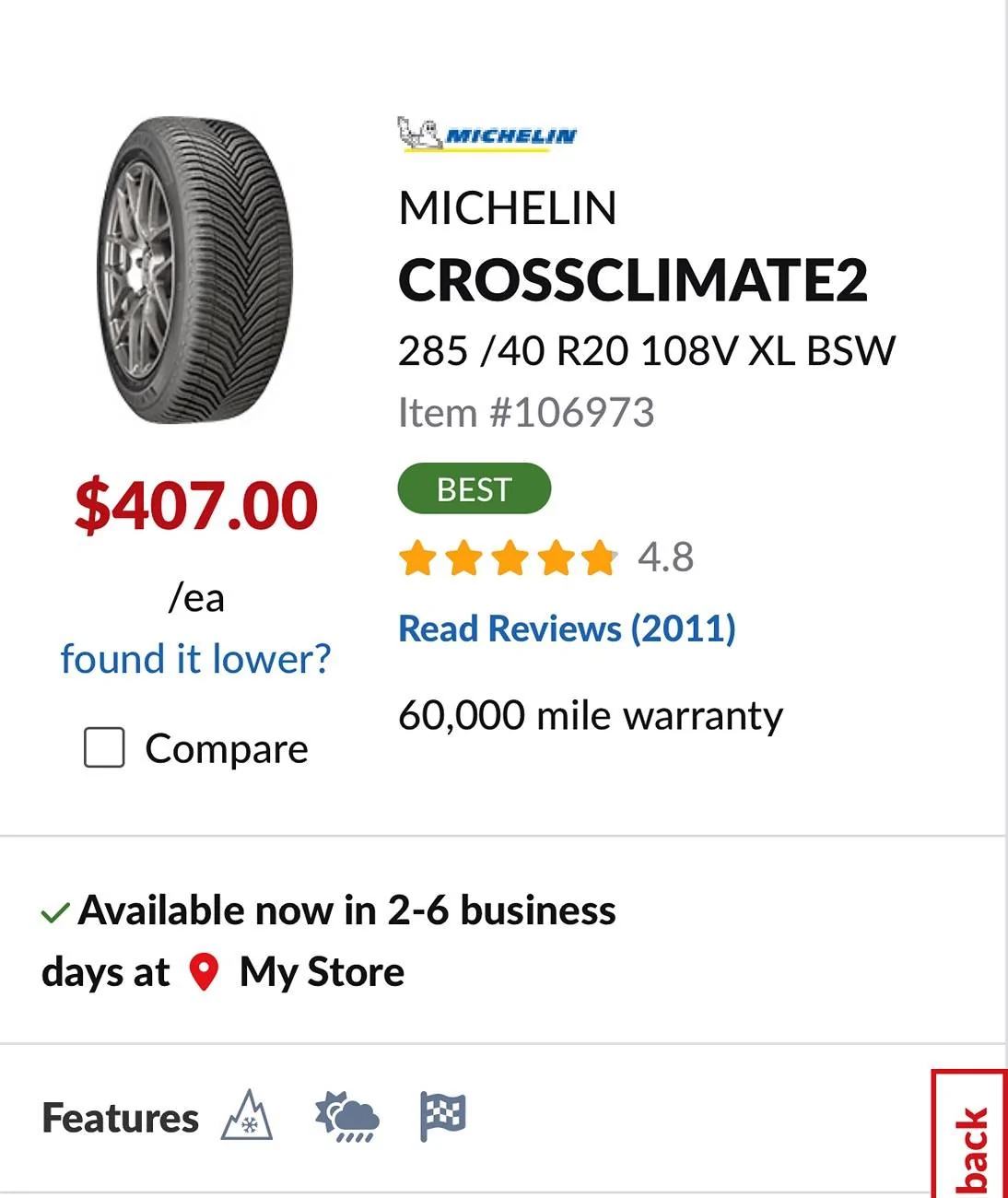This screenshot has height=1198, width=1008.
Task: Click the snowflake mountain winter feature icon
Action: tap(247, 1115)
